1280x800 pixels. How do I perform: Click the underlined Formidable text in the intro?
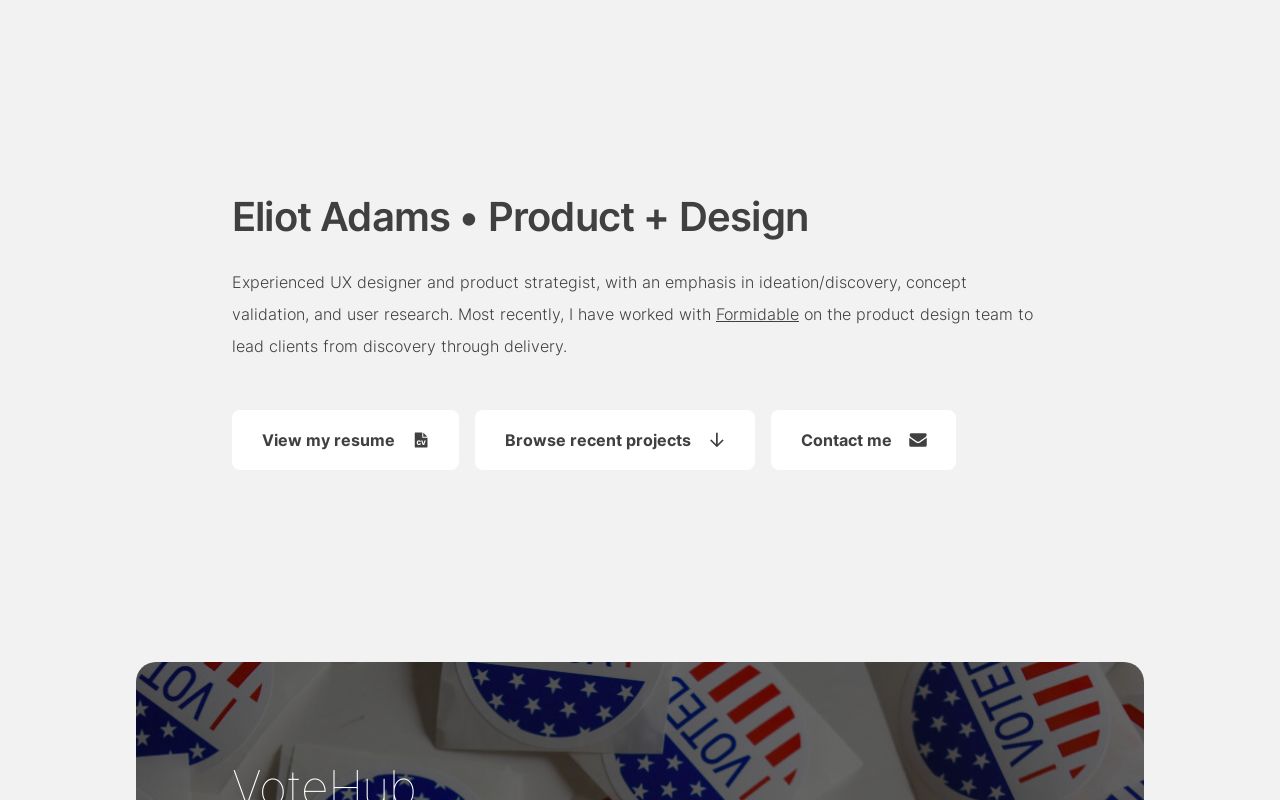point(757,314)
